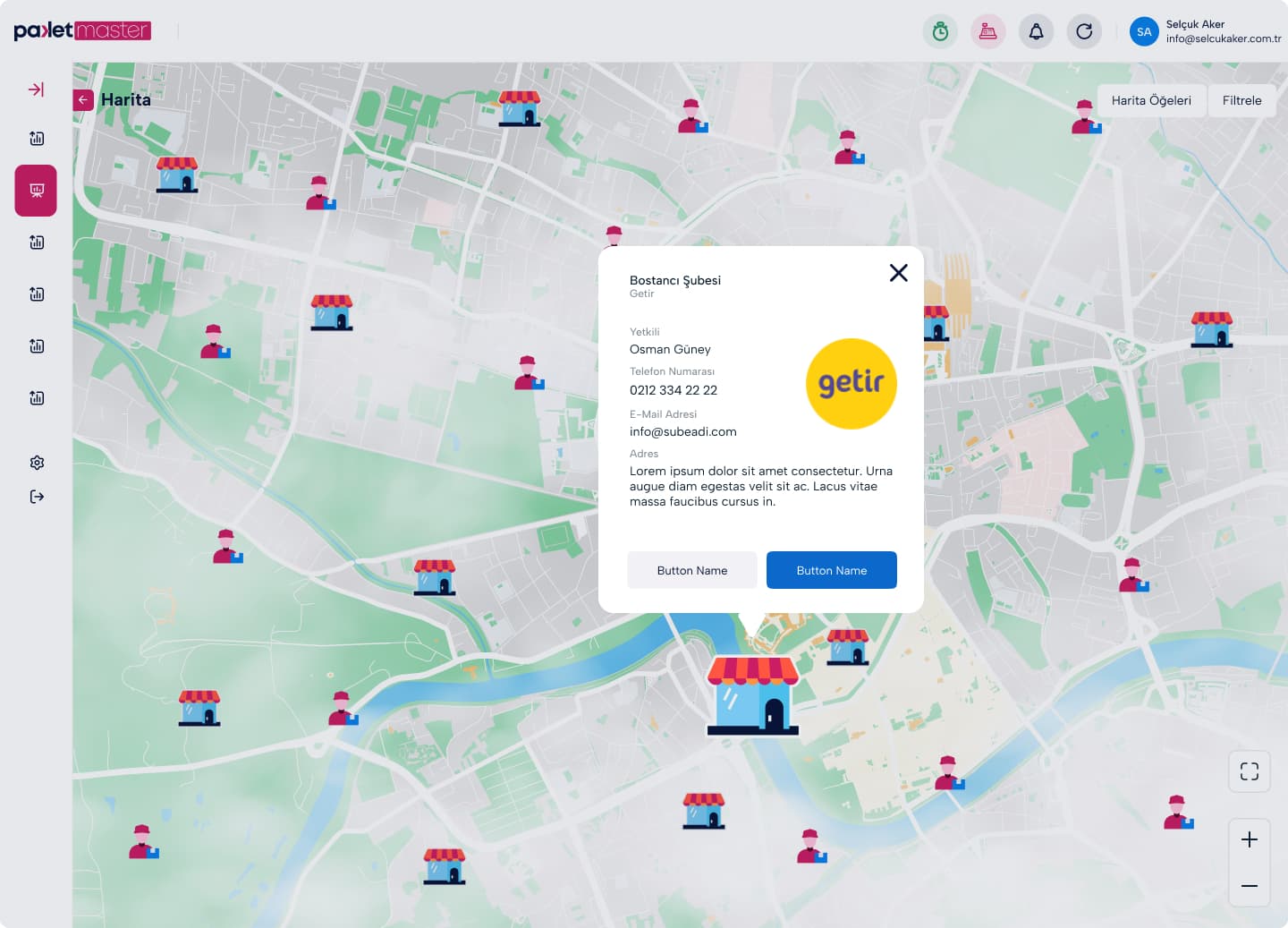Click the Getir subtitle under the branch name
This screenshot has height=928, width=1288.
[x=641, y=294]
